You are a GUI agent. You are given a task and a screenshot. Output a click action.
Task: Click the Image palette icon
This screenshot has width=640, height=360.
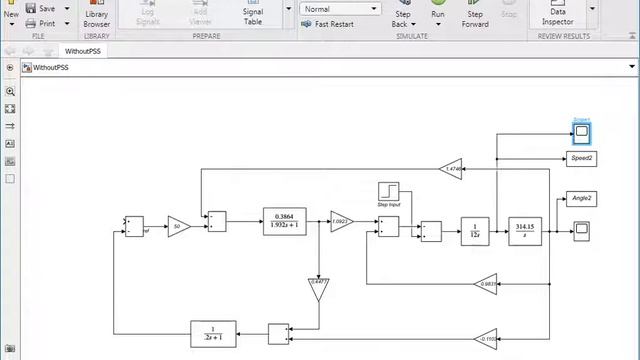pyautogui.click(x=10, y=162)
